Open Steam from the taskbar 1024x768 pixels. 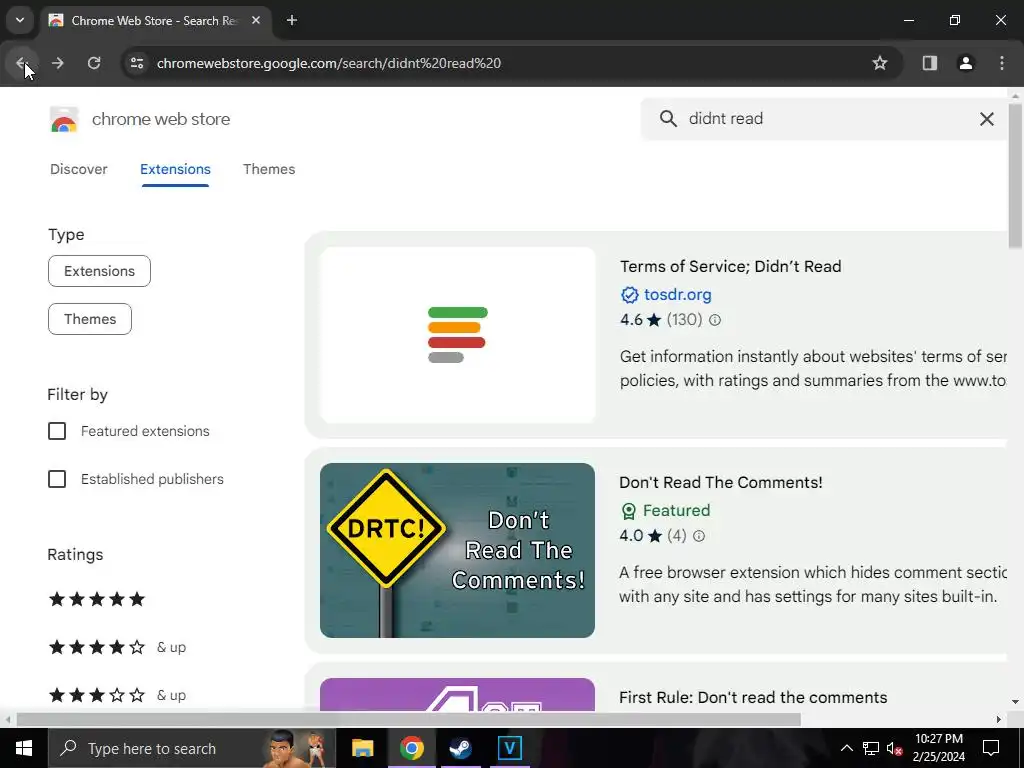pyautogui.click(x=460, y=748)
